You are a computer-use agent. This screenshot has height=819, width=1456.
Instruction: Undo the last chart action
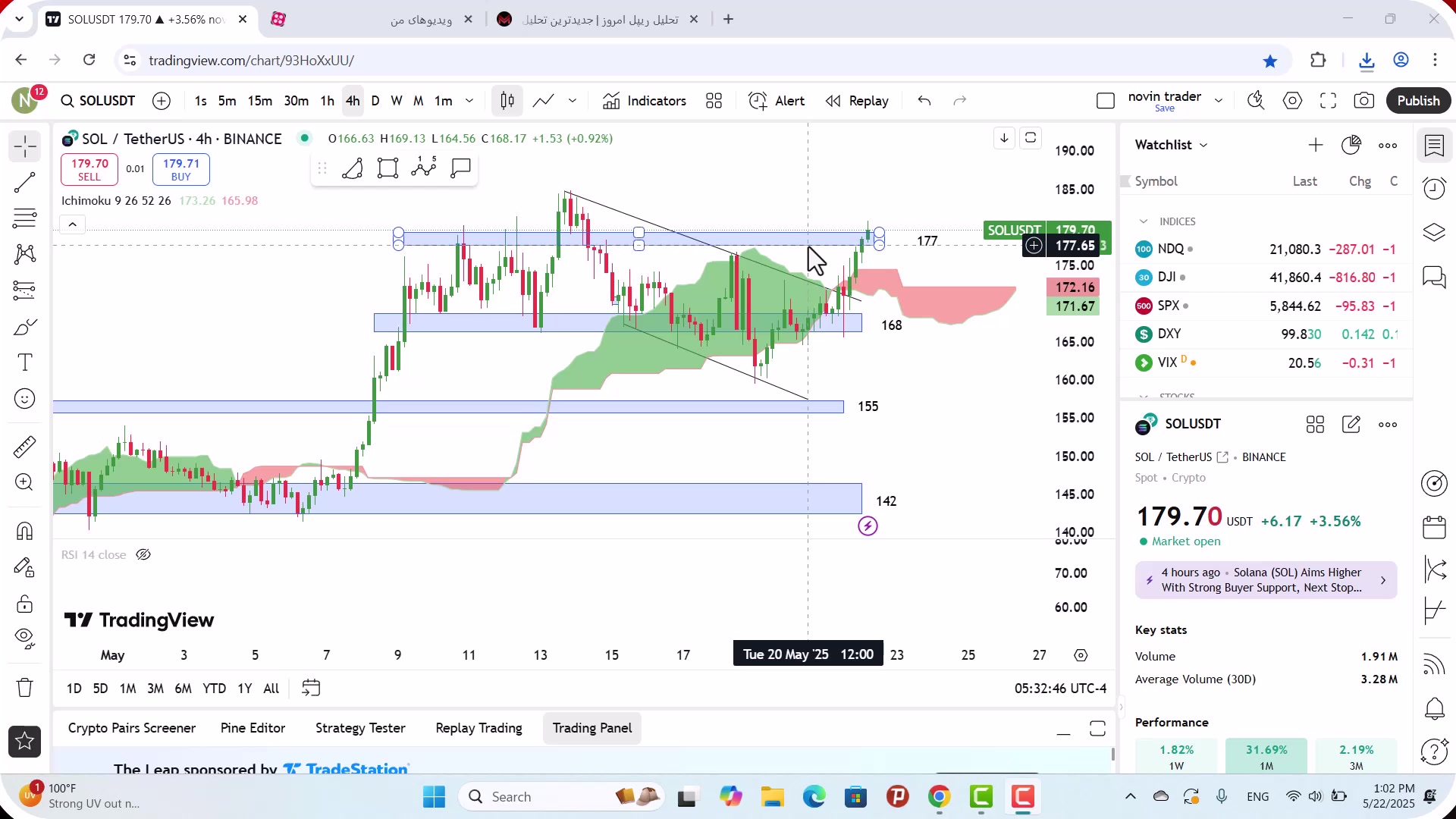coord(924,101)
